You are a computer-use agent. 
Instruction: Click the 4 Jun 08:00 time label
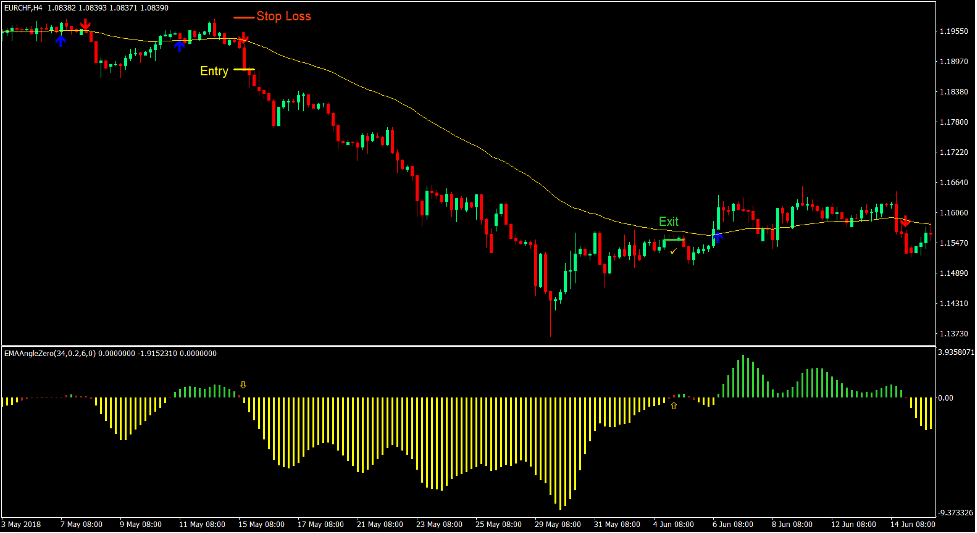tap(674, 524)
